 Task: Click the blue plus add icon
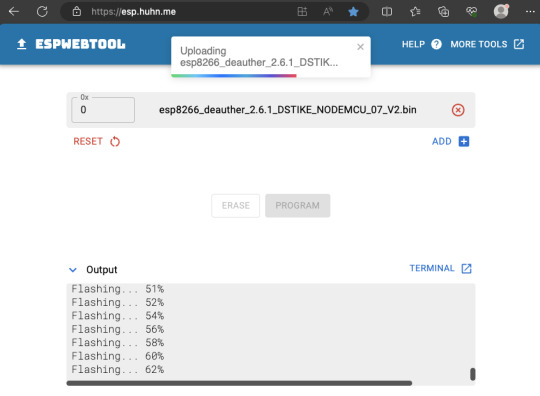(464, 141)
